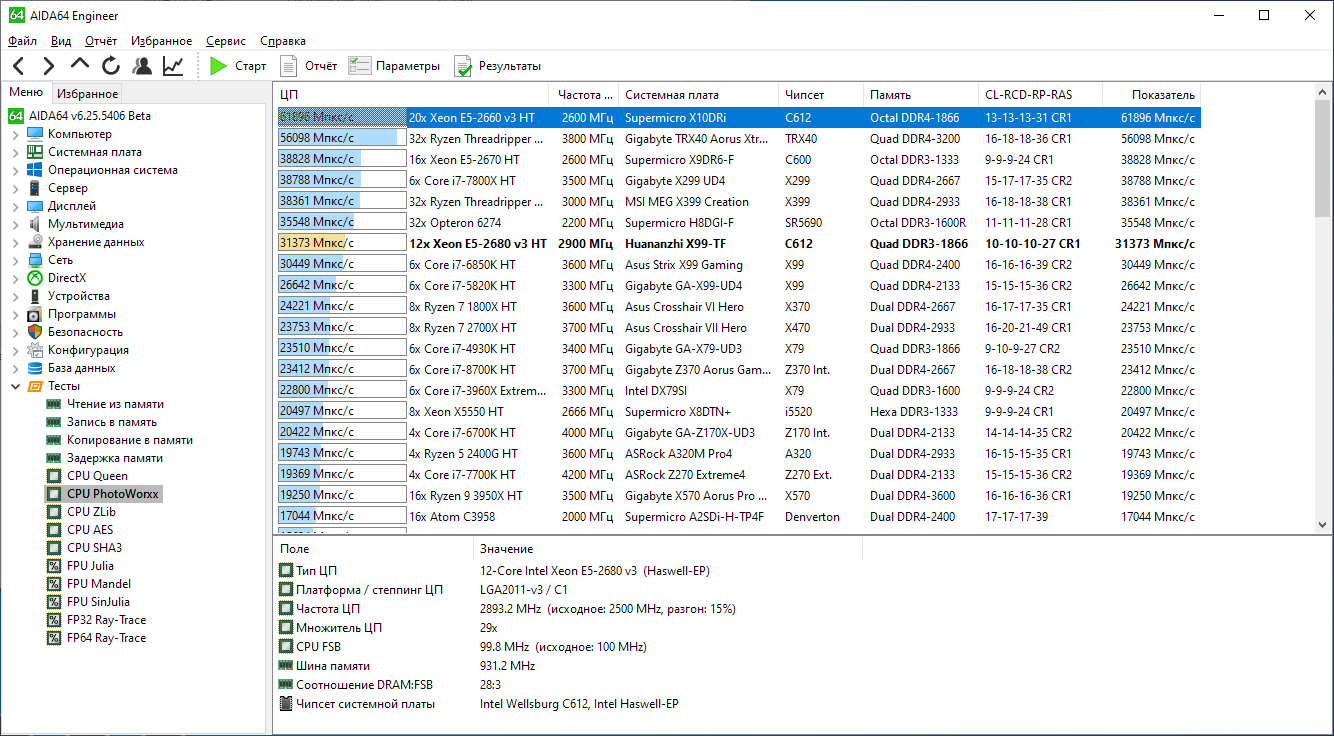Expand the Сервер tree node
This screenshot has width=1334, height=736.
coord(15,188)
